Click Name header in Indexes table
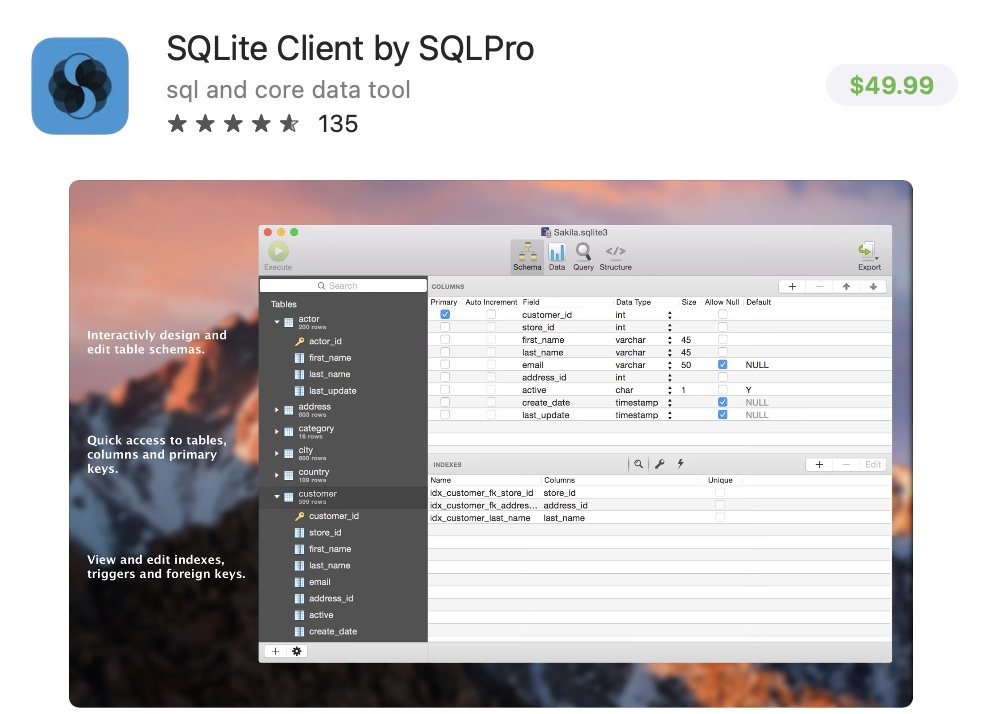This screenshot has height=714, width=998. coord(440,480)
